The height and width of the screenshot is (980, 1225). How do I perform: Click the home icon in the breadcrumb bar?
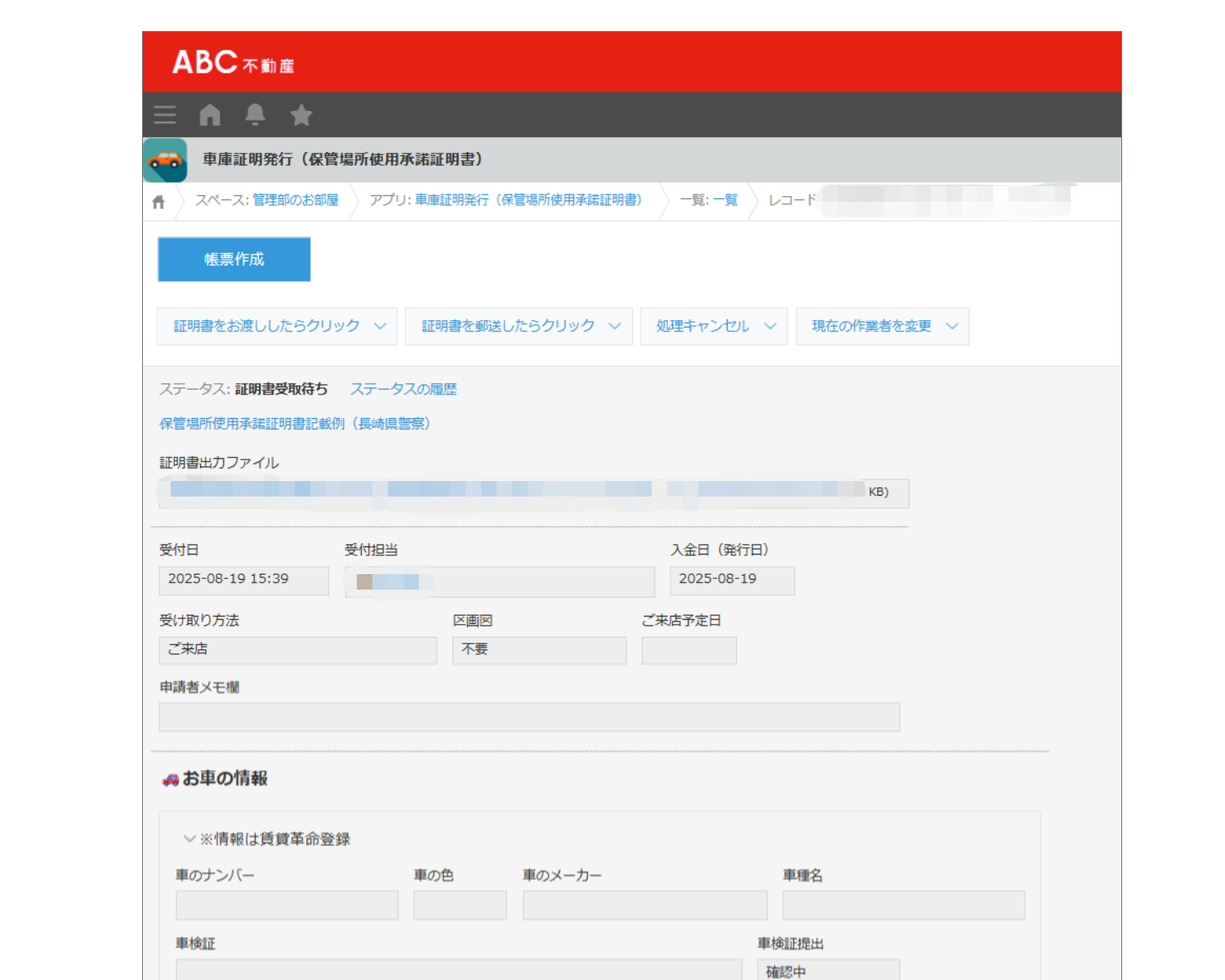click(158, 201)
